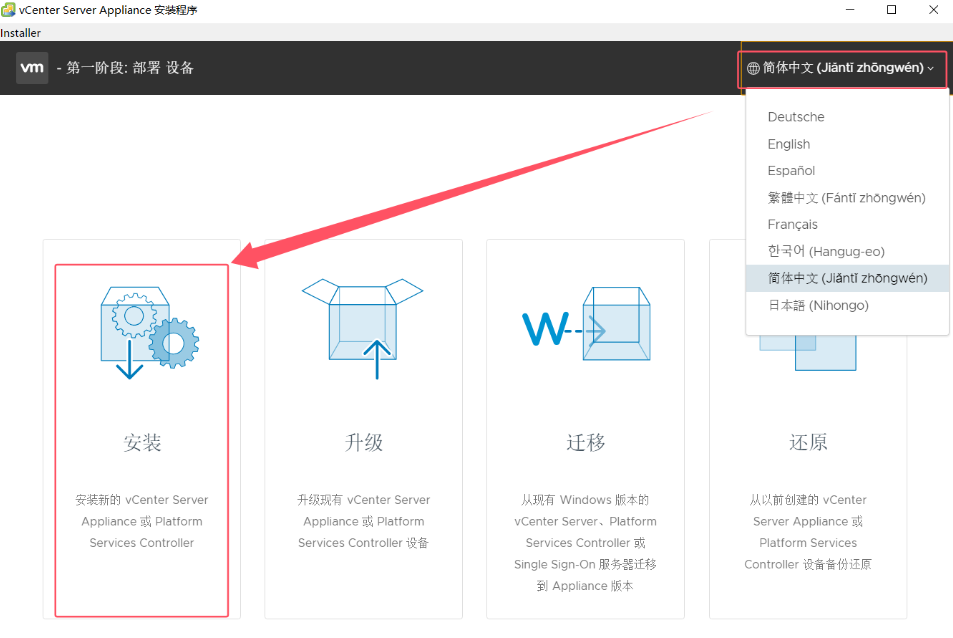The width and height of the screenshot is (953, 638).
Task: Click the language selector chevron arrow
Action: pyautogui.click(x=931, y=69)
